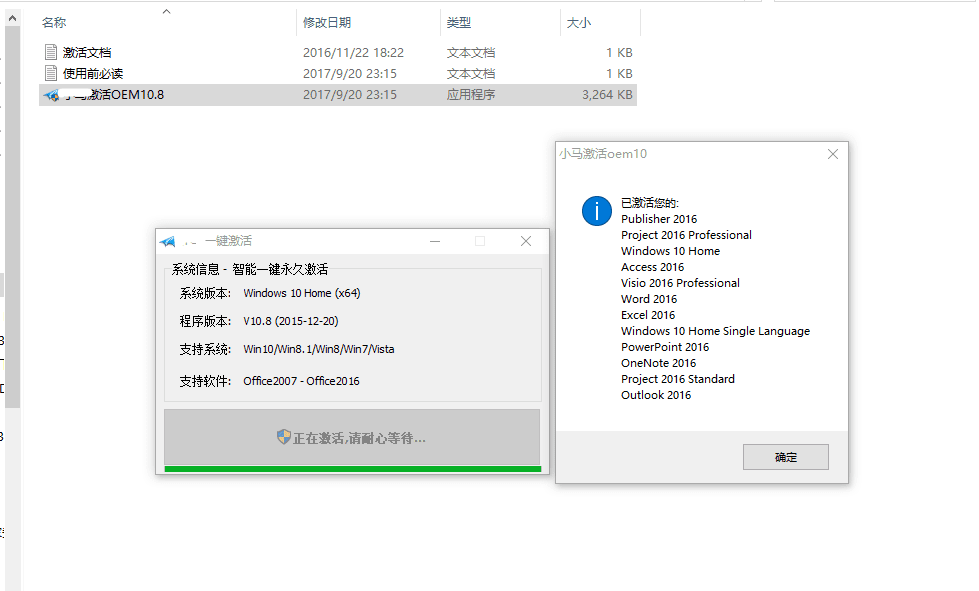Click Access 2016 in the list
The height and width of the screenshot is (591, 979).
(x=652, y=267)
